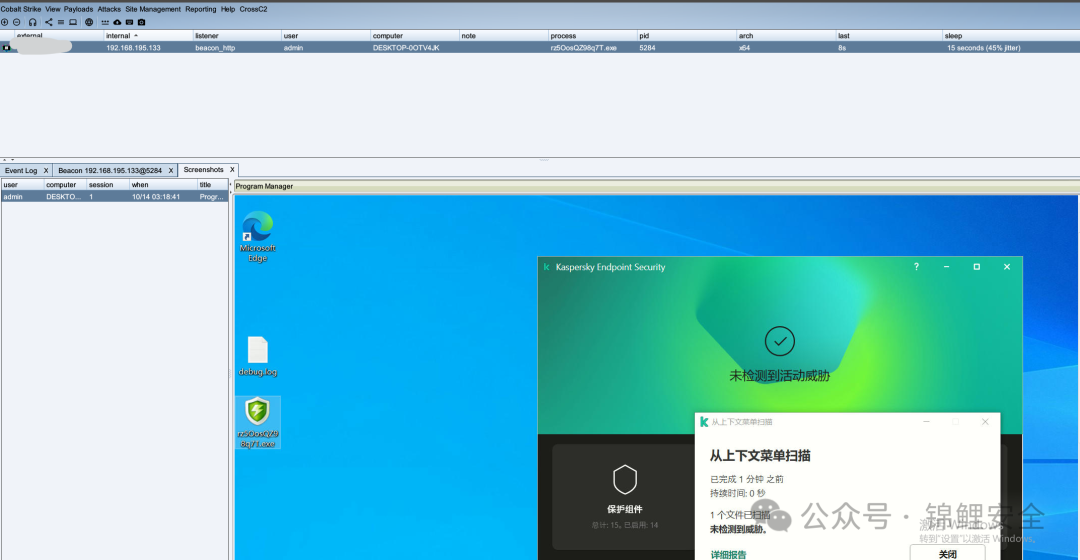The width and height of the screenshot is (1080, 560).
Task: Click the Kaspersky help question mark icon
Action: click(x=916, y=267)
